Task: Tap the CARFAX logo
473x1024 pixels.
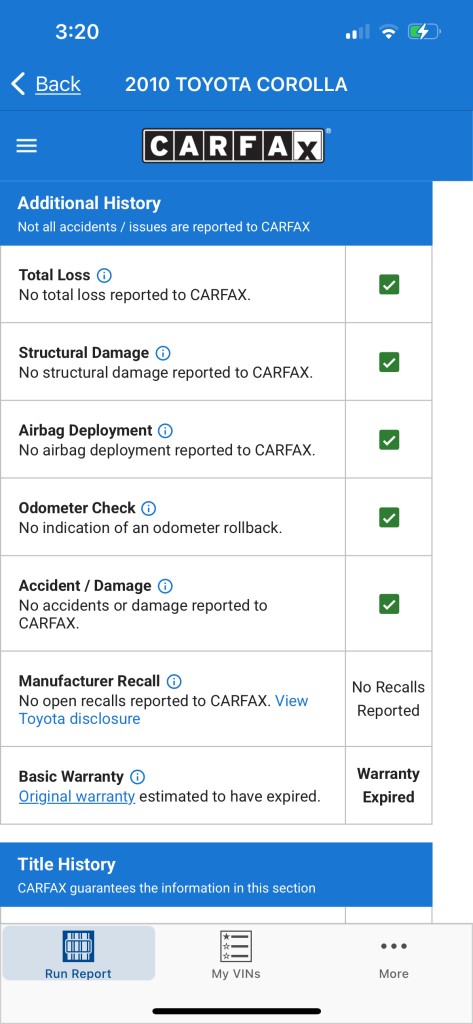Action: click(x=234, y=145)
